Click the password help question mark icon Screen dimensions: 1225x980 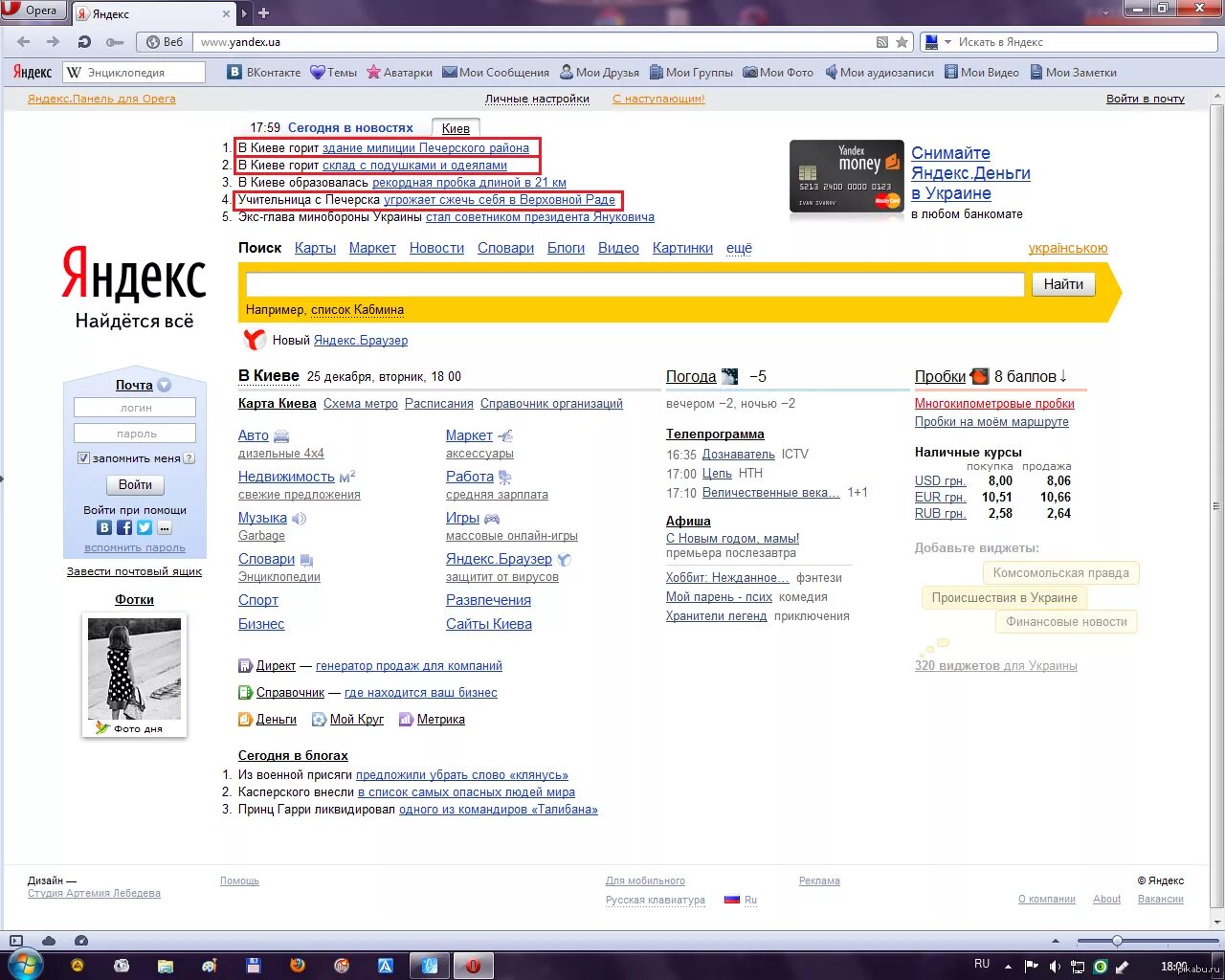189,458
